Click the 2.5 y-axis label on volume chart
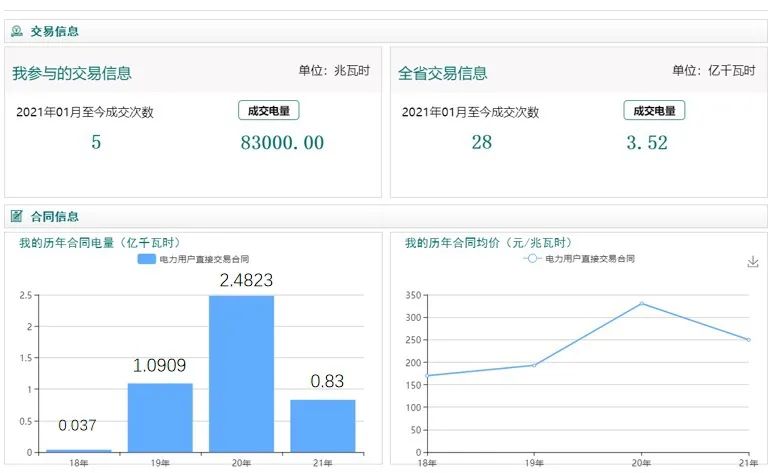This screenshot has width=775, height=473. pyautogui.click(x=26, y=295)
